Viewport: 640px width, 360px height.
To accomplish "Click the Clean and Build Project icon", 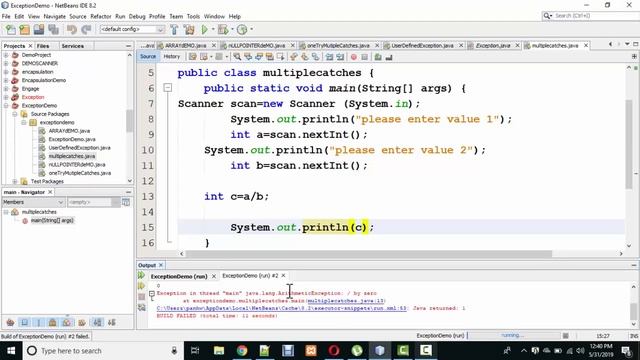I will (189, 29).
